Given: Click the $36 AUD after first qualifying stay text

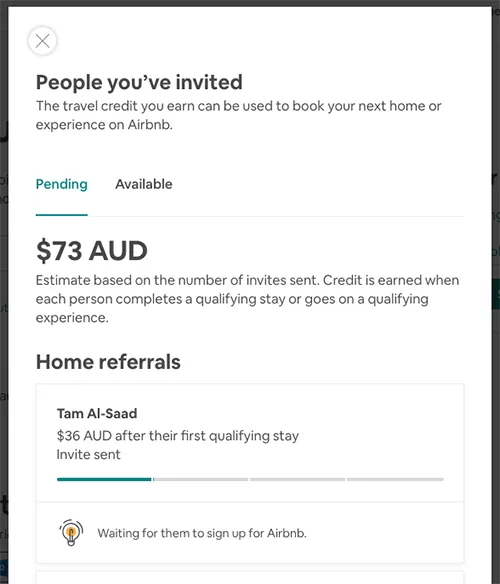Looking at the screenshot, I should pyautogui.click(x=178, y=436).
